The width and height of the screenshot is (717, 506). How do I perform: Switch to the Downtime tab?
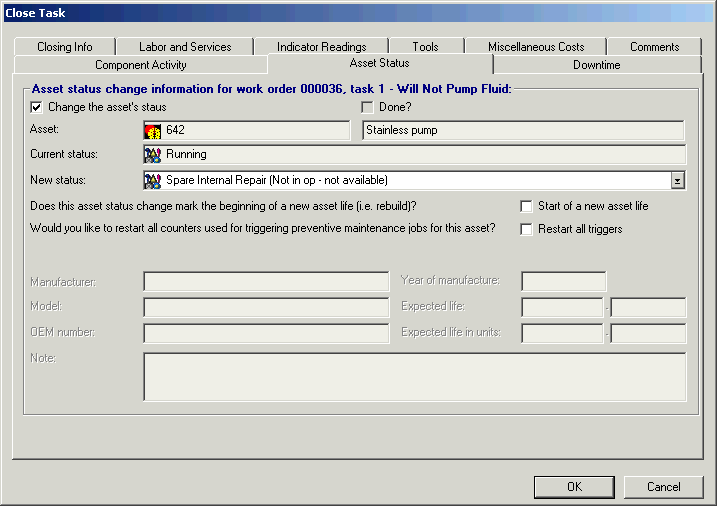pos(597,65)
